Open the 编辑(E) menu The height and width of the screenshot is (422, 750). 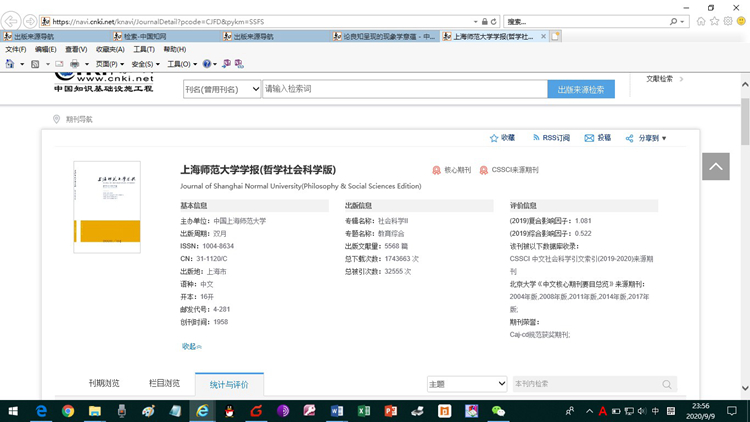45,49
